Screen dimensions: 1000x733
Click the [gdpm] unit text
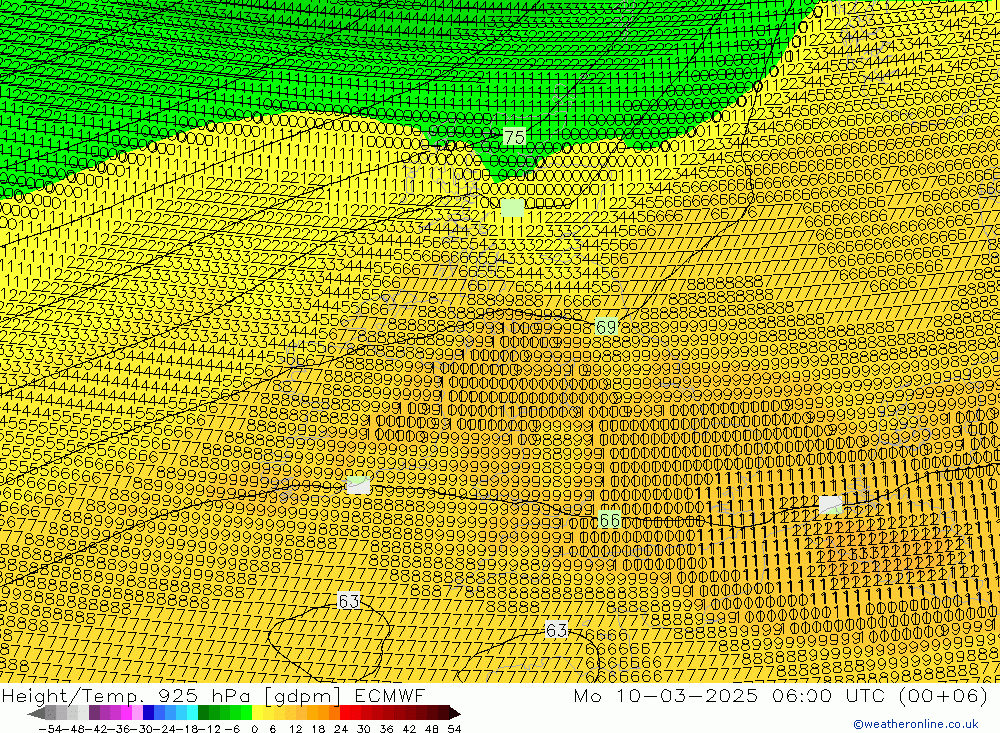[304, 695]
